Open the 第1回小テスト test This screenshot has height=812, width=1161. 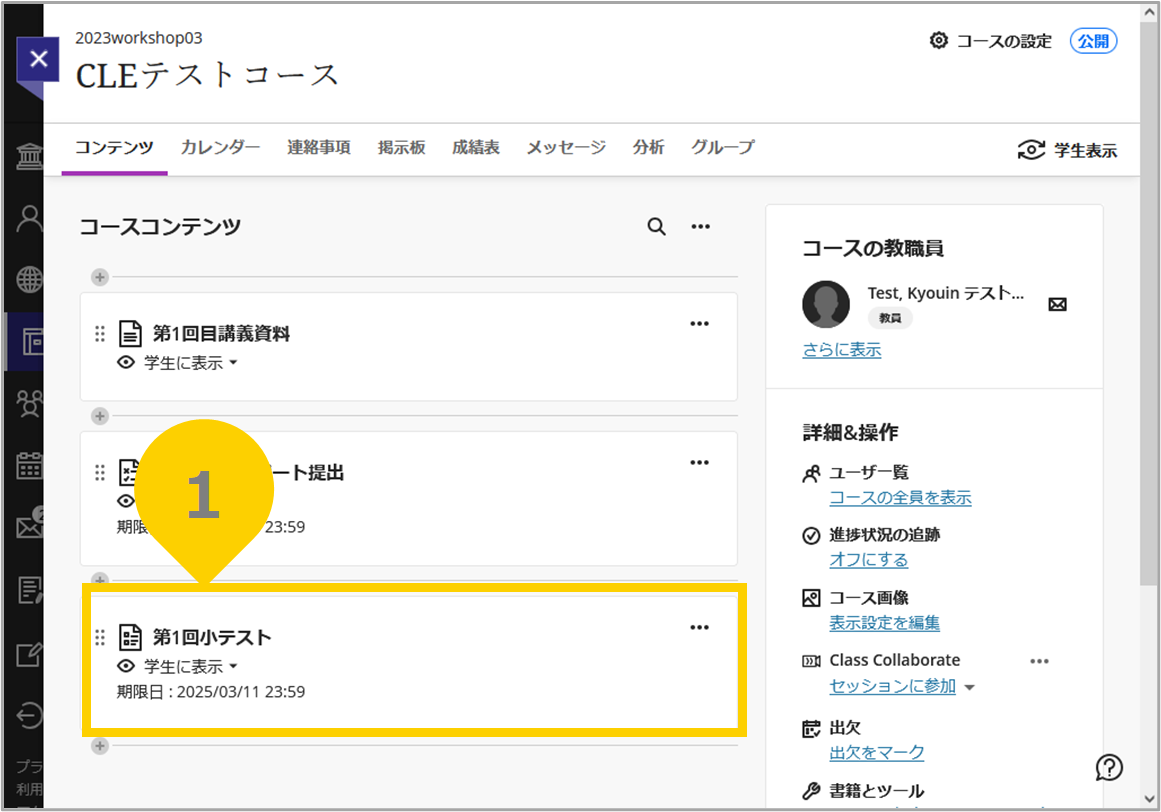coord(212,637)
